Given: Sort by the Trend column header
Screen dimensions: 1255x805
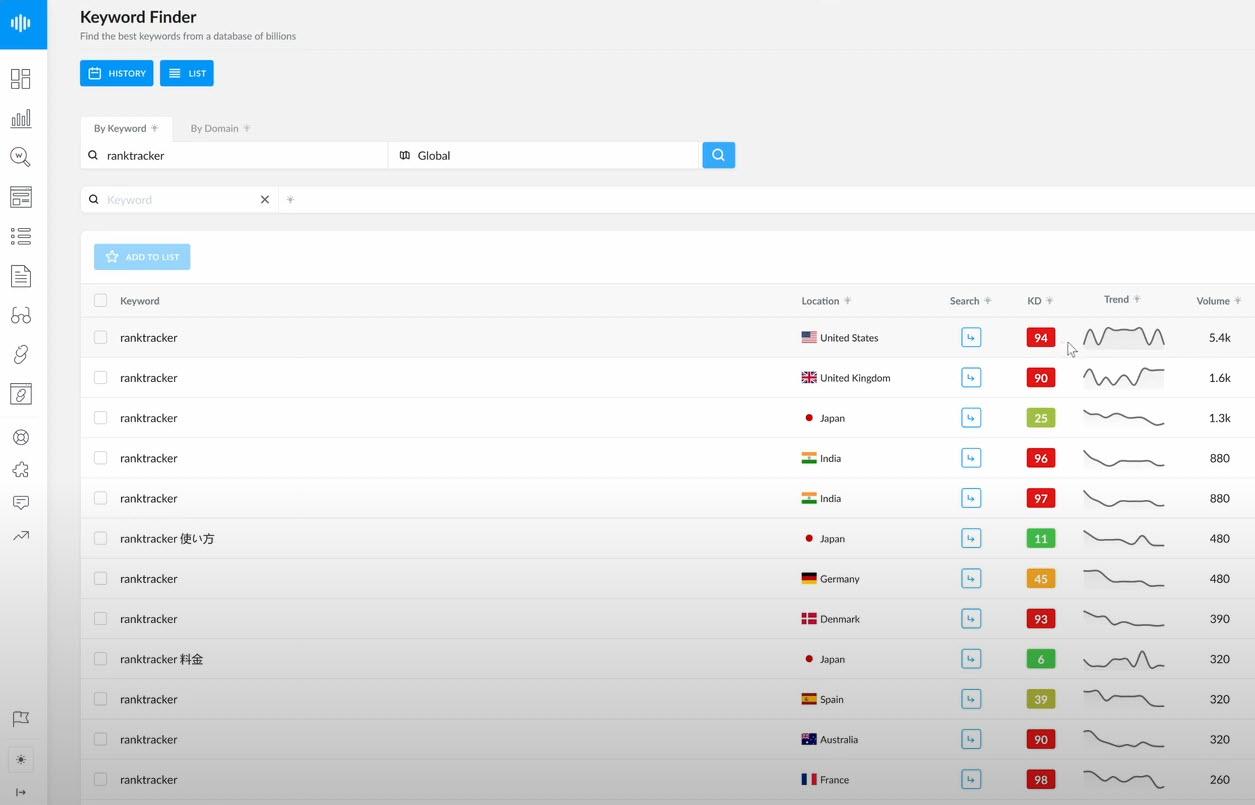Looking at the screenshot, I should coord(1122,300).
